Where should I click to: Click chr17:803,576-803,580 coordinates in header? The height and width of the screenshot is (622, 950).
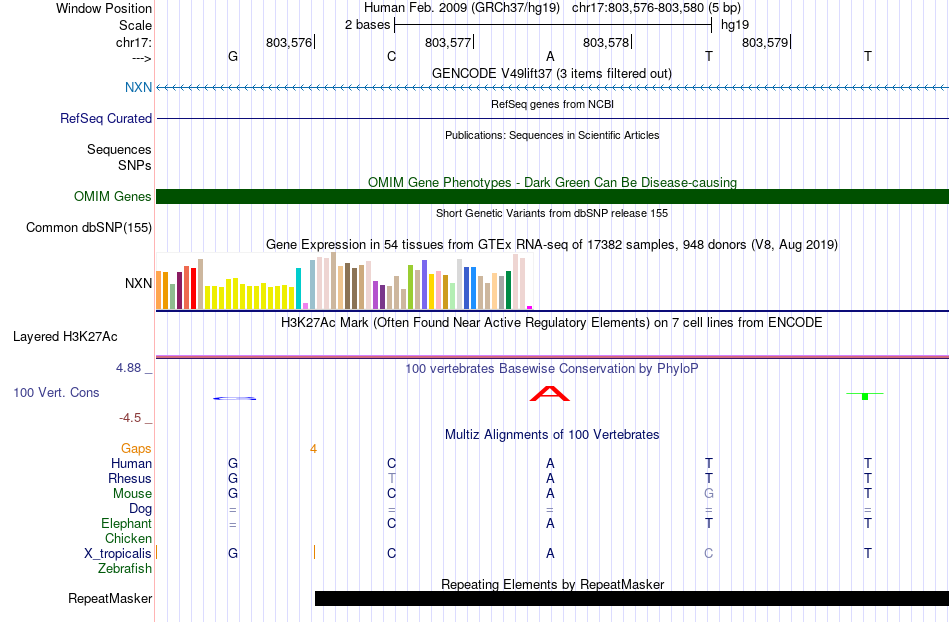637,8
